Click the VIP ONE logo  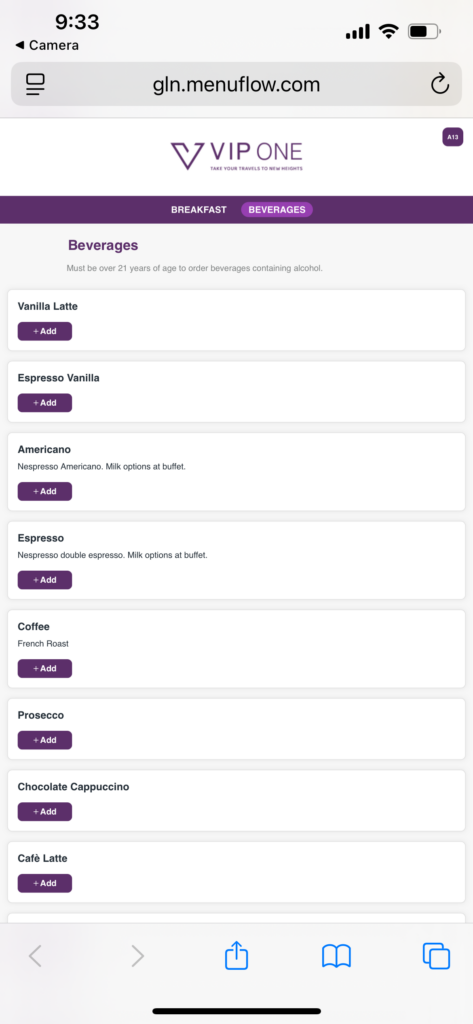click(236, 157)
